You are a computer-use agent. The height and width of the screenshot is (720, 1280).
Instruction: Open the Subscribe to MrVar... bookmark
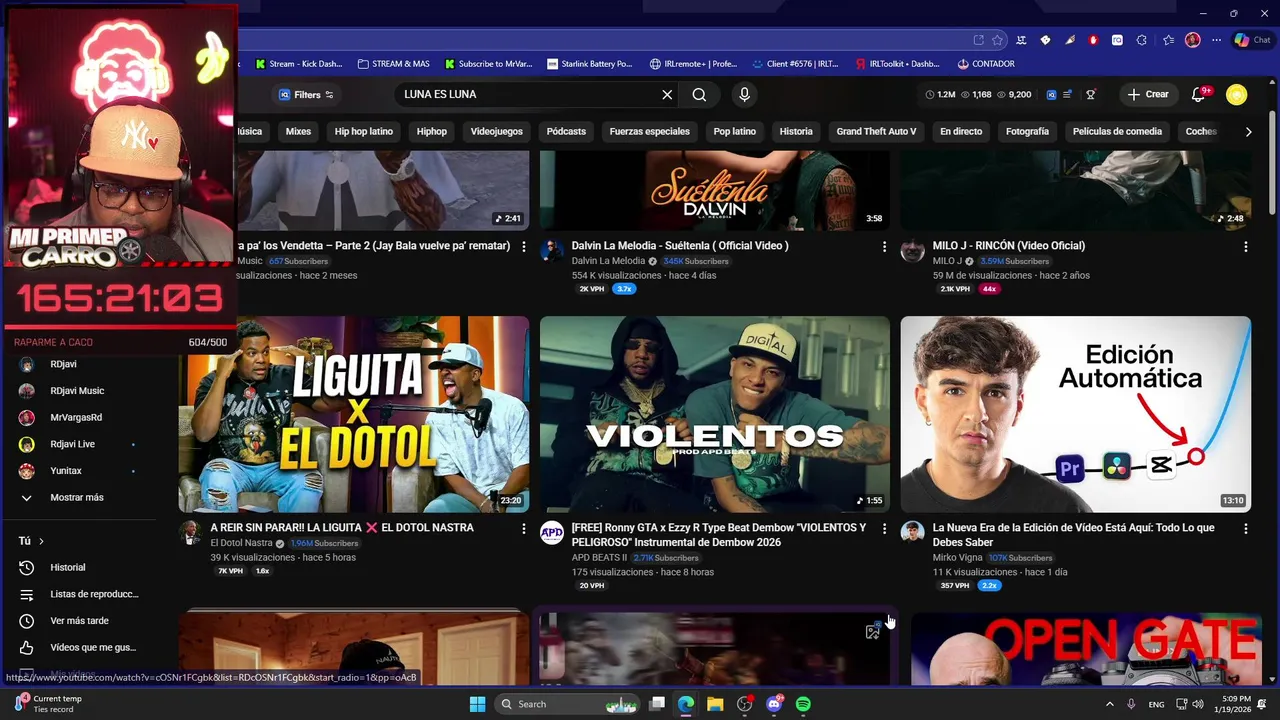pos(488,64)
